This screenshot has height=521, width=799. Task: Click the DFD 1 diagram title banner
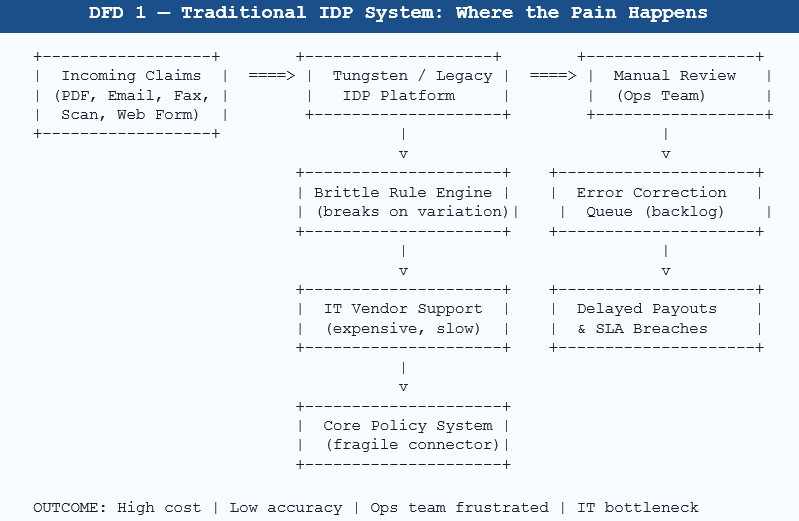tap(399, 13)
